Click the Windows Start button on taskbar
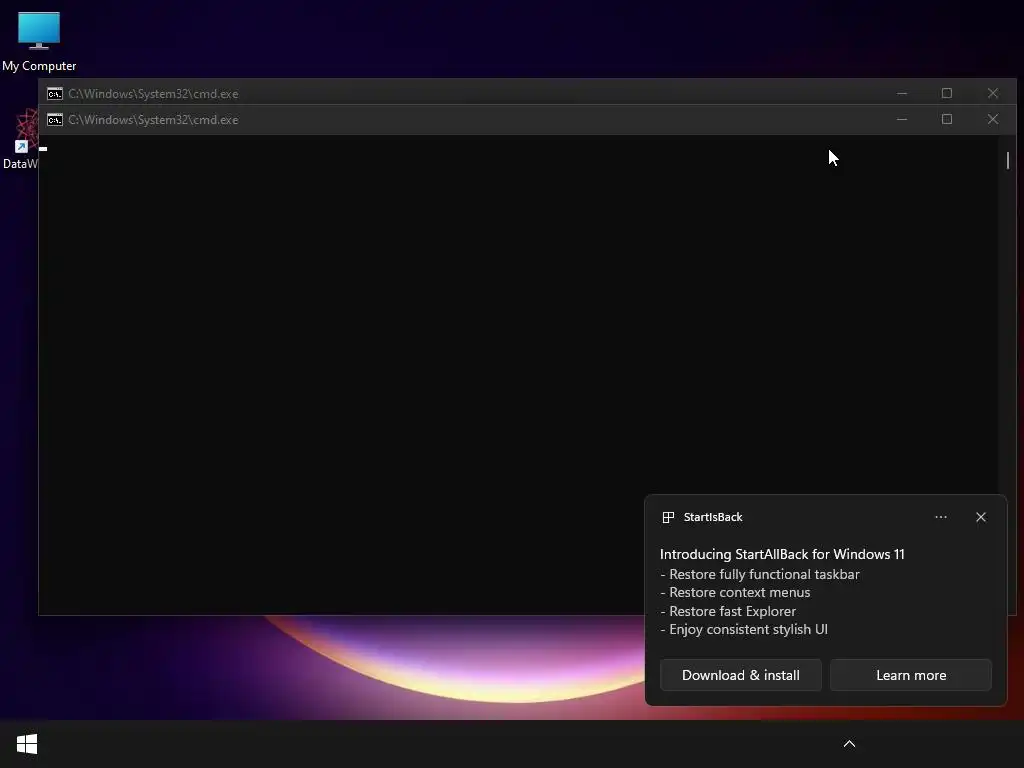 coord(27,744)
